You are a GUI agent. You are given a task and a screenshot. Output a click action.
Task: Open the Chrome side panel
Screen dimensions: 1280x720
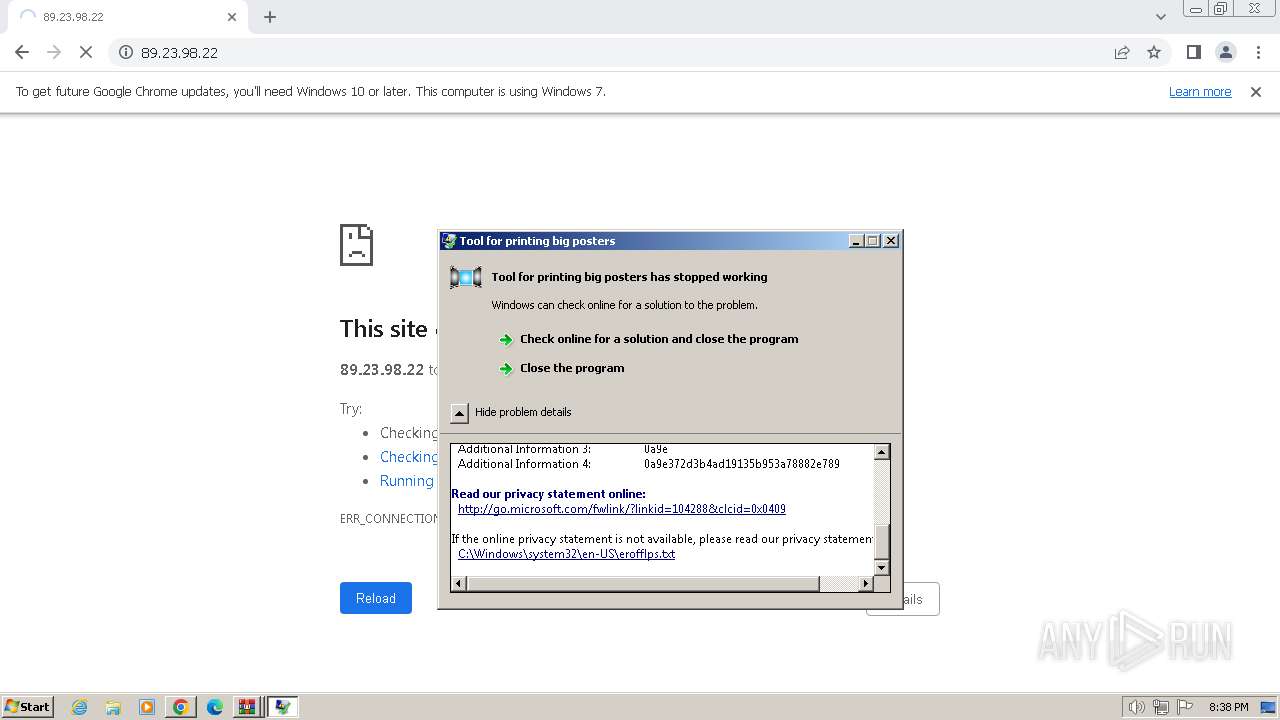(x=1193, y=52)
